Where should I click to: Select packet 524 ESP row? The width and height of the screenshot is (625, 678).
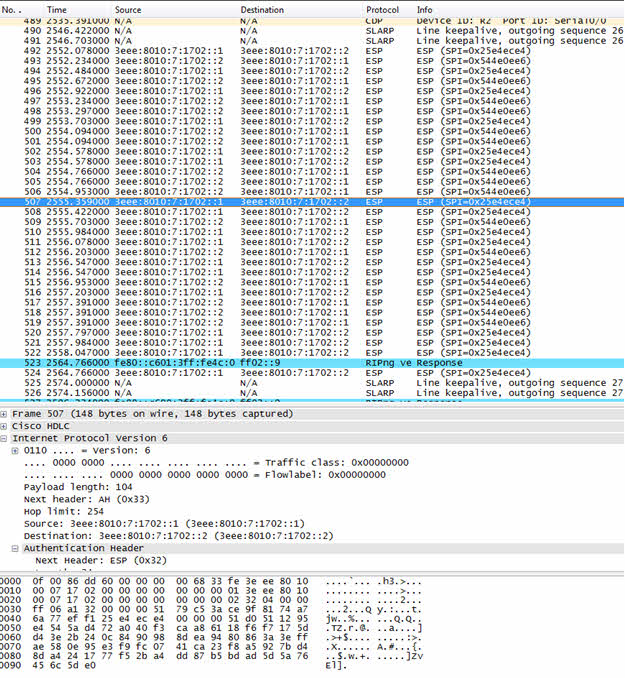click(x=312, y=373)
